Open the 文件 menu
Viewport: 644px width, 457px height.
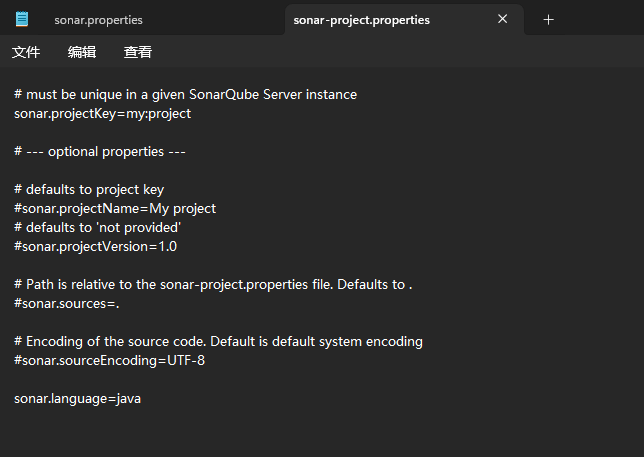point(26,52)
